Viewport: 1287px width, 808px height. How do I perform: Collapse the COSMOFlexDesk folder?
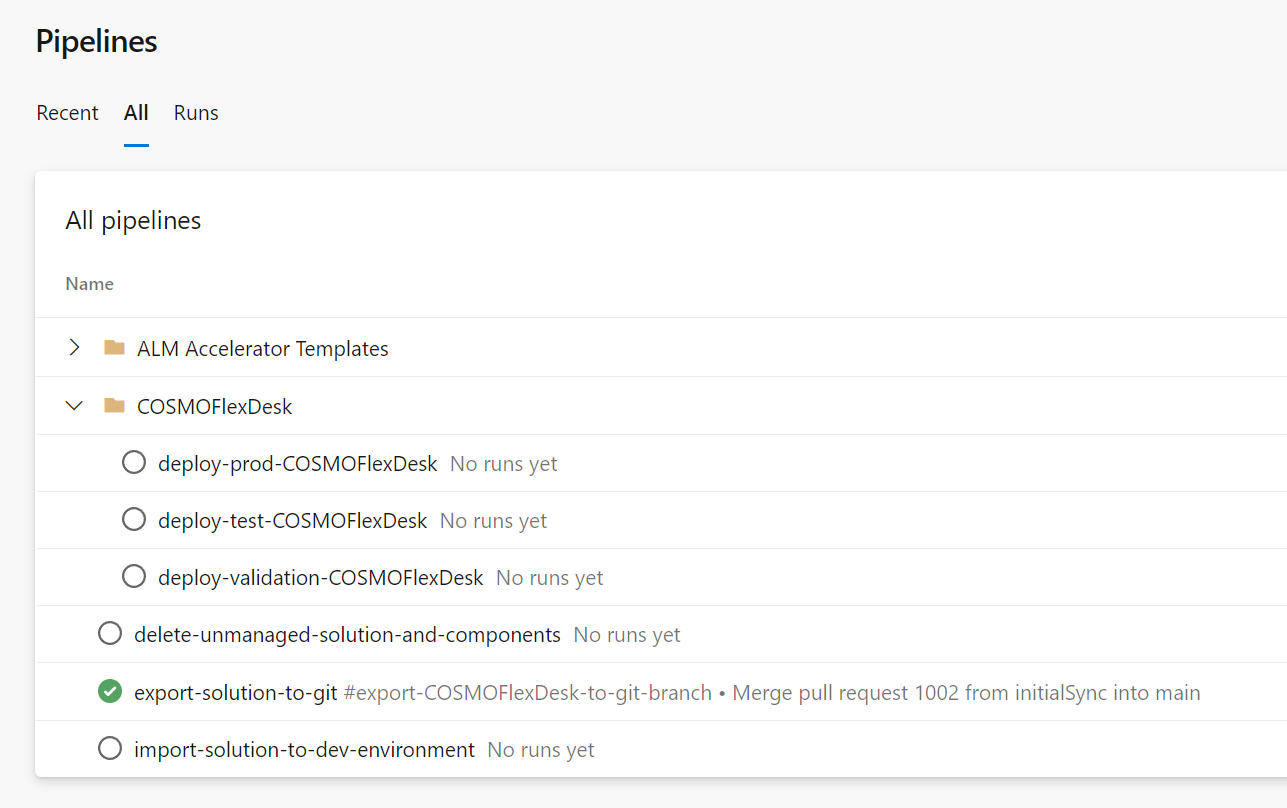pos(74,405)
